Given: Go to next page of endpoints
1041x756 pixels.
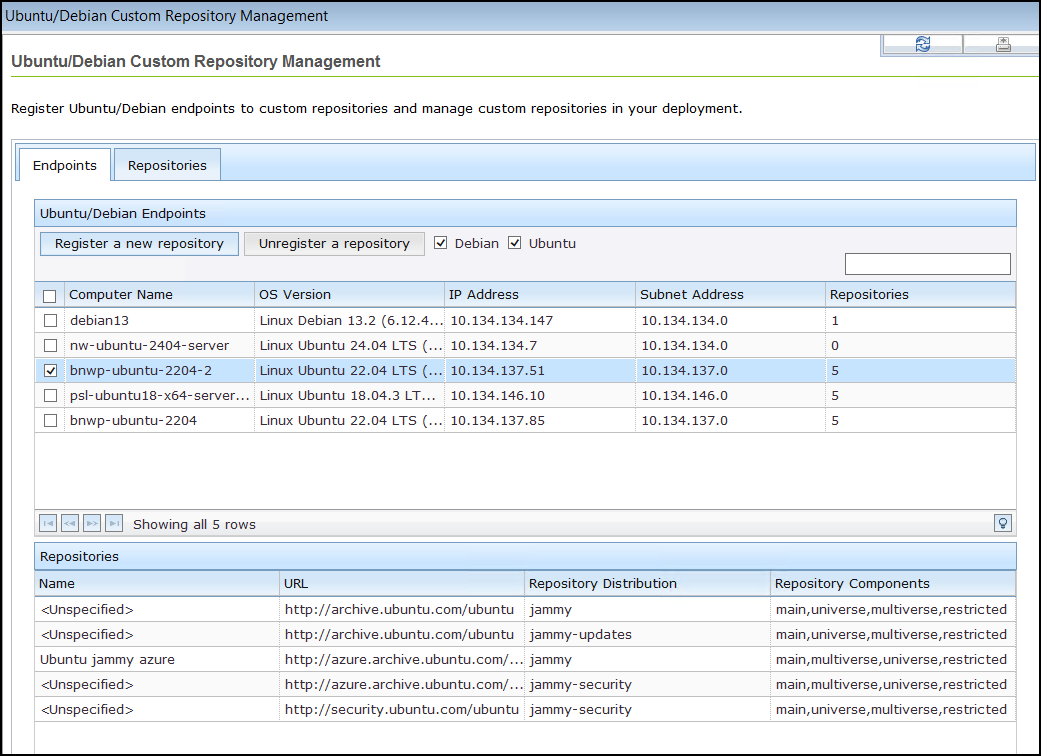Looking at the screenshot, I should coord(92,524).
